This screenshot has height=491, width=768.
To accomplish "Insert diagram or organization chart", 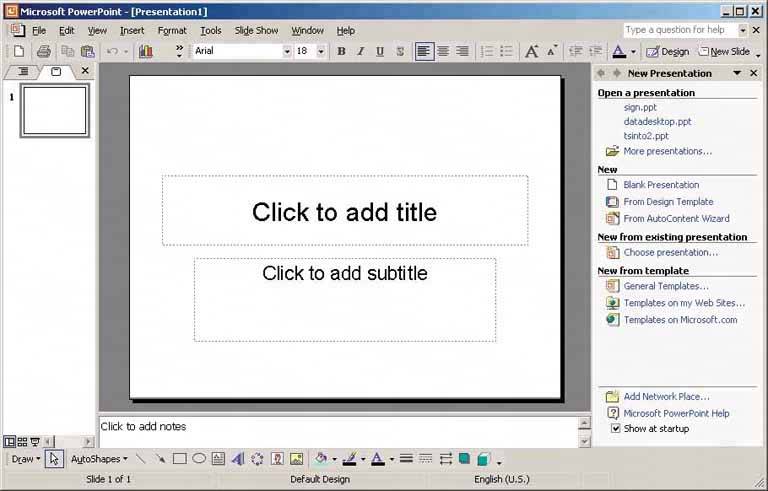I will coord(257,459).
